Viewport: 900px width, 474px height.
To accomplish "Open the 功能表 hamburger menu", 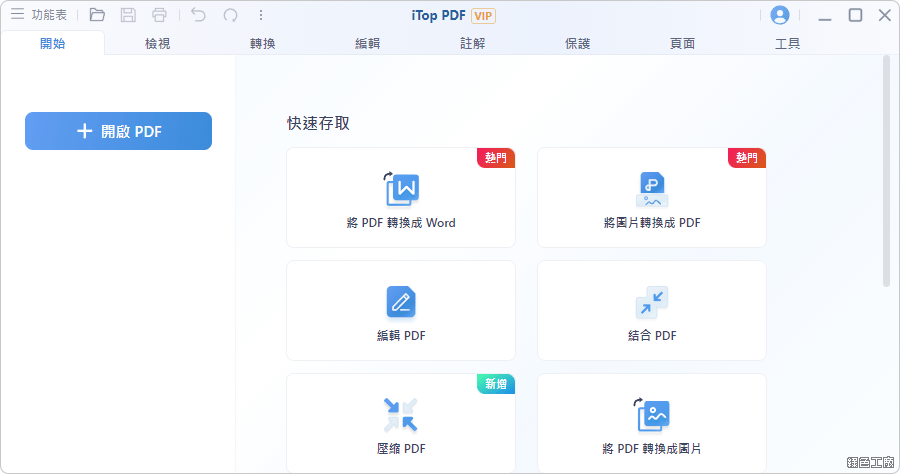I will [x=38, y=15].
